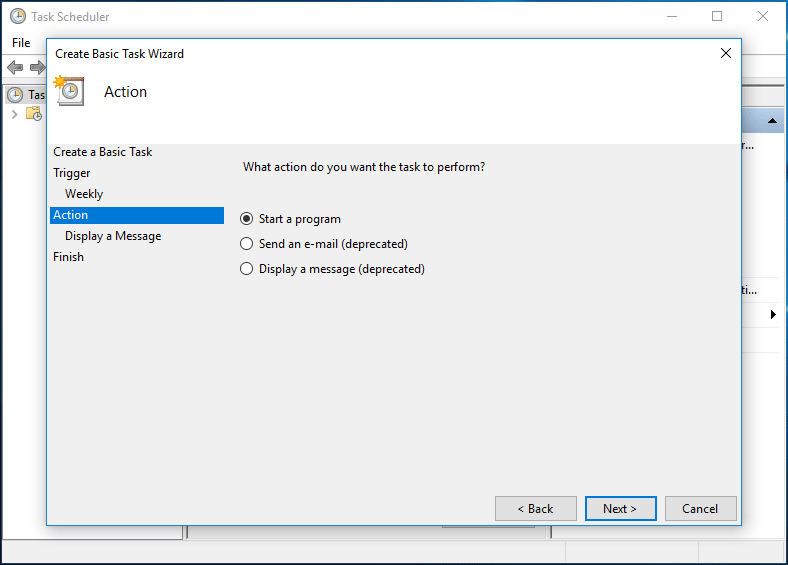
Task: Open the submenu arrow in Actions pane
Action: pos(773,315)
